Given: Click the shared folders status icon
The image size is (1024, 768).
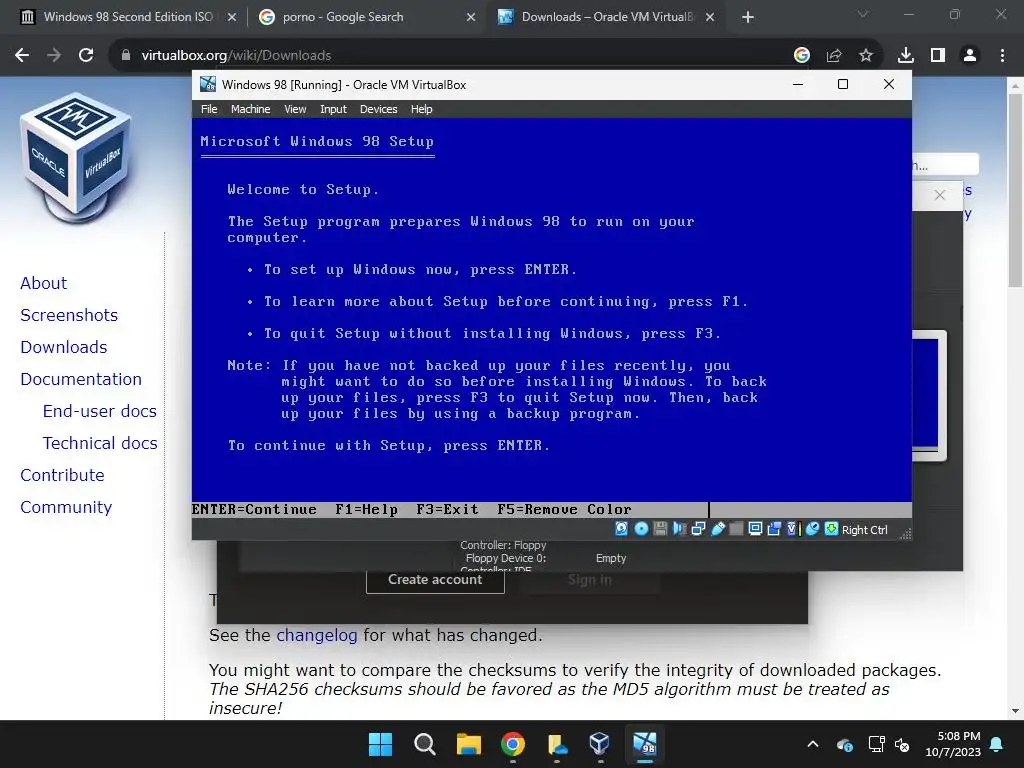Looking at the screenshot, I should pyautogui.click(x=736, y=529).
